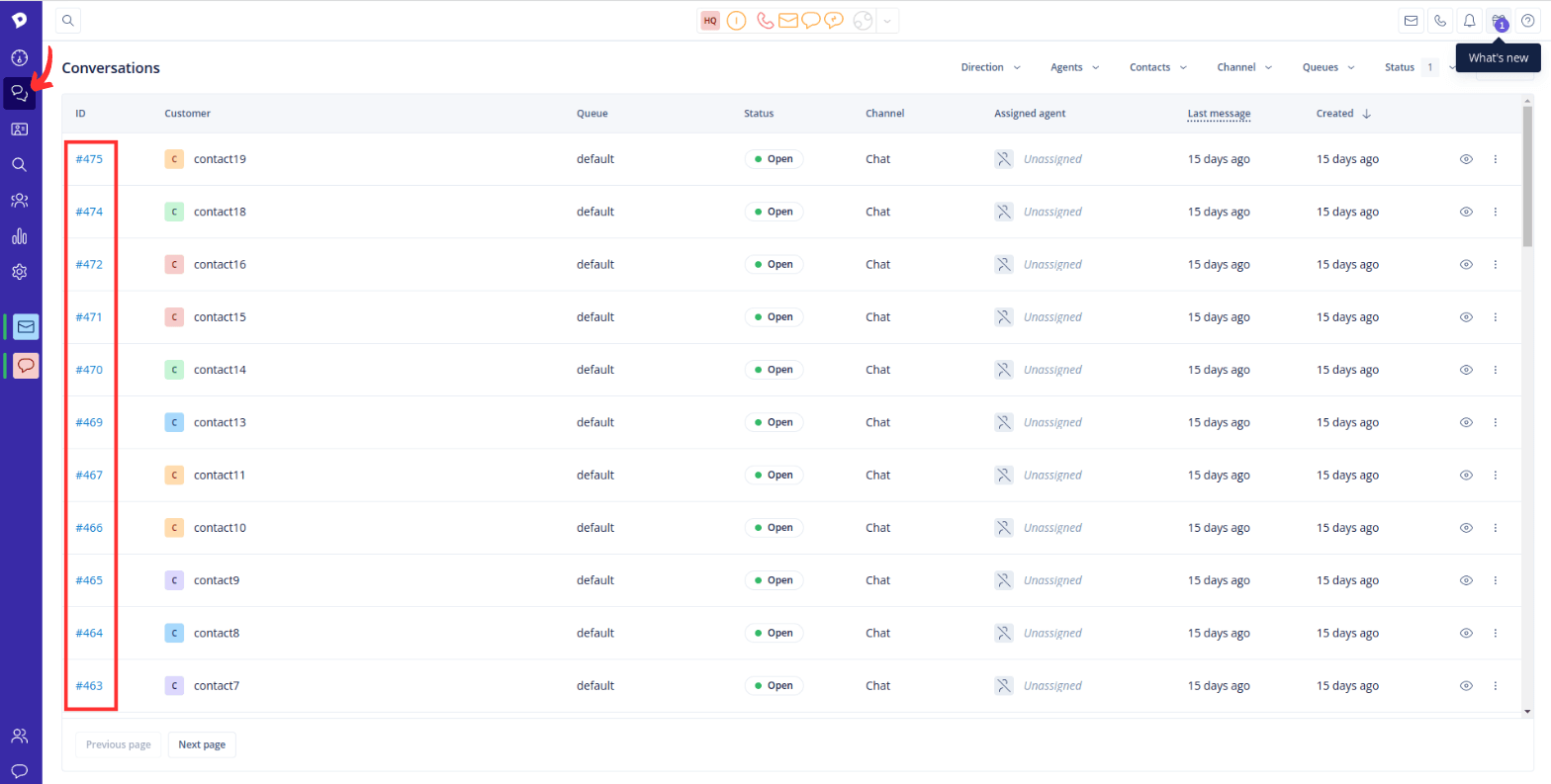Image resolution: width=1551 pixels, height=784 pixels.
Task: View contact11 conversation via eye icon
Action: (x=1467, y=475)
